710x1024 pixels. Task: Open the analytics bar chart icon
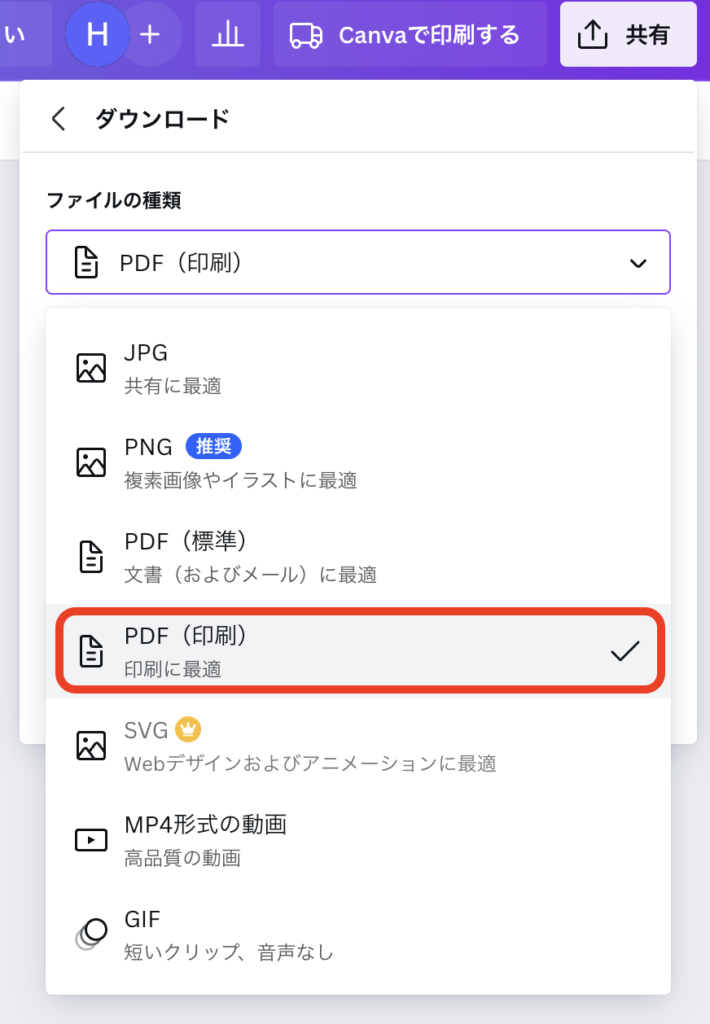click(x=228, y=35)
